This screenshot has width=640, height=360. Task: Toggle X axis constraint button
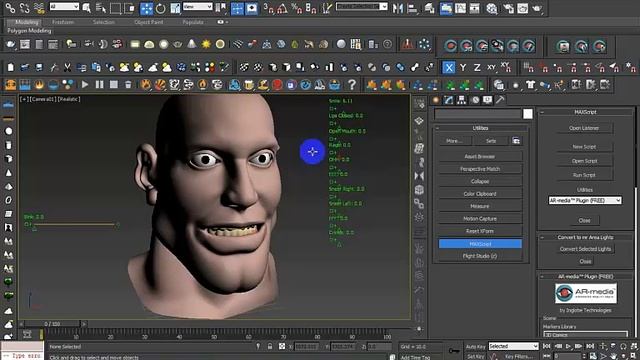449,67
